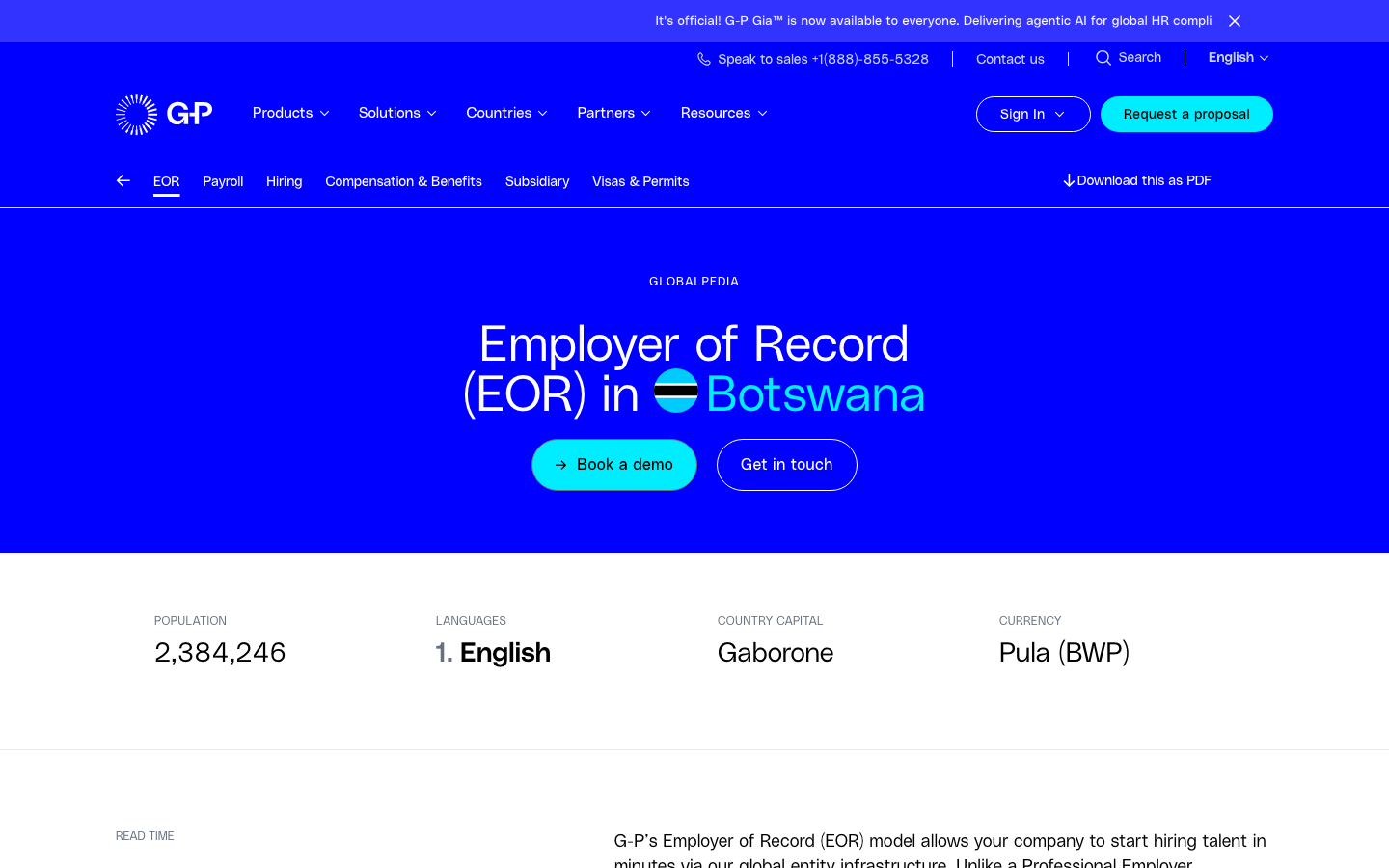Screen dimensions: 1389x868
Task: Click the Search text in the header
Action: pyautogui.click(x=1140, y=58)
